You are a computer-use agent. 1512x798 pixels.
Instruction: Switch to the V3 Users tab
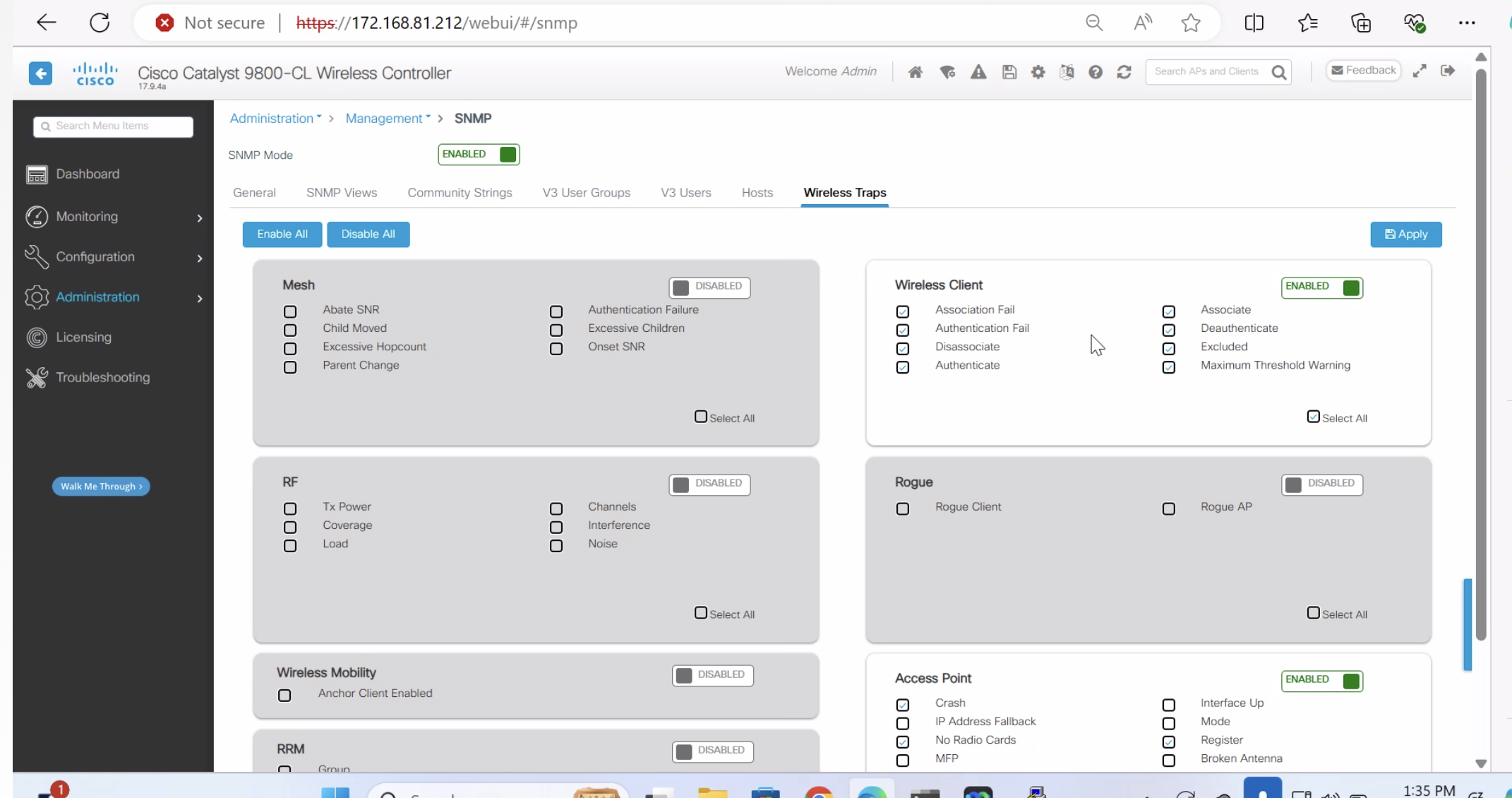click(x=685, y=192)
